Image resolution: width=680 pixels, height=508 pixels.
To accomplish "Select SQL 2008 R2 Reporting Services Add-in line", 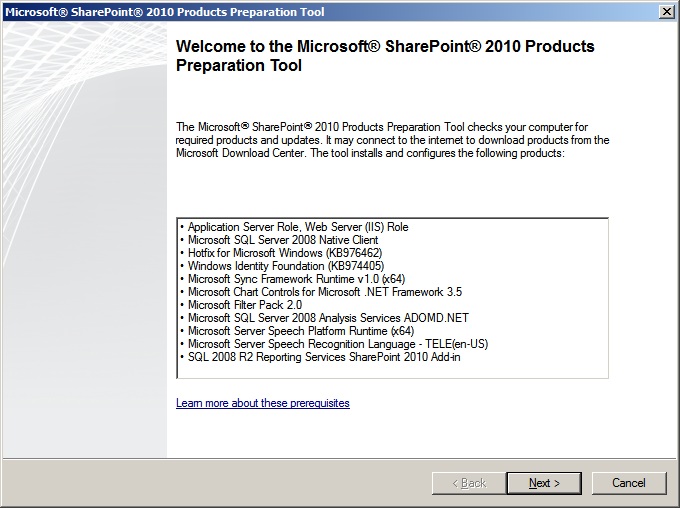I will [x=324, y=357].
